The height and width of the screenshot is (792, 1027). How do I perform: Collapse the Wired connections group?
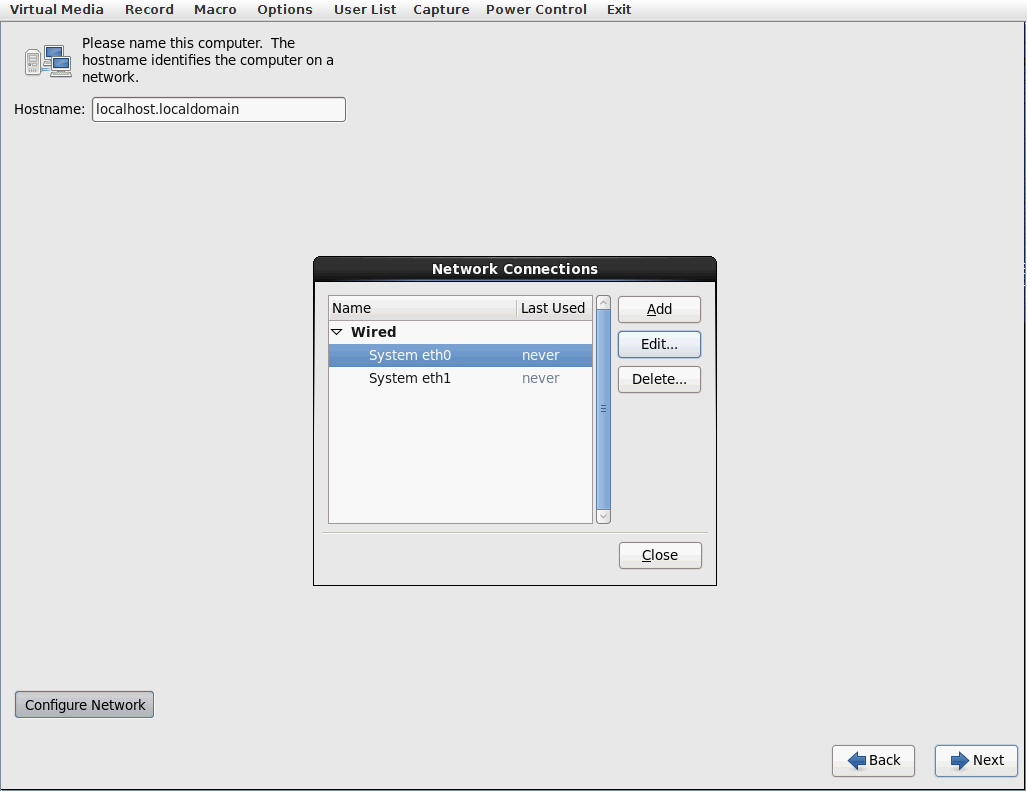point(337,332)
